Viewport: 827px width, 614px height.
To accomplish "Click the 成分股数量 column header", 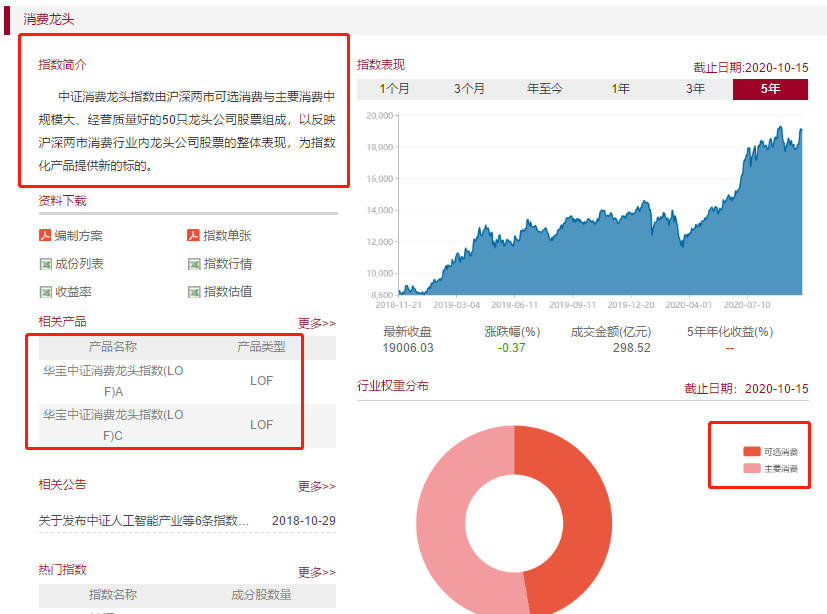I will [261, 594].
